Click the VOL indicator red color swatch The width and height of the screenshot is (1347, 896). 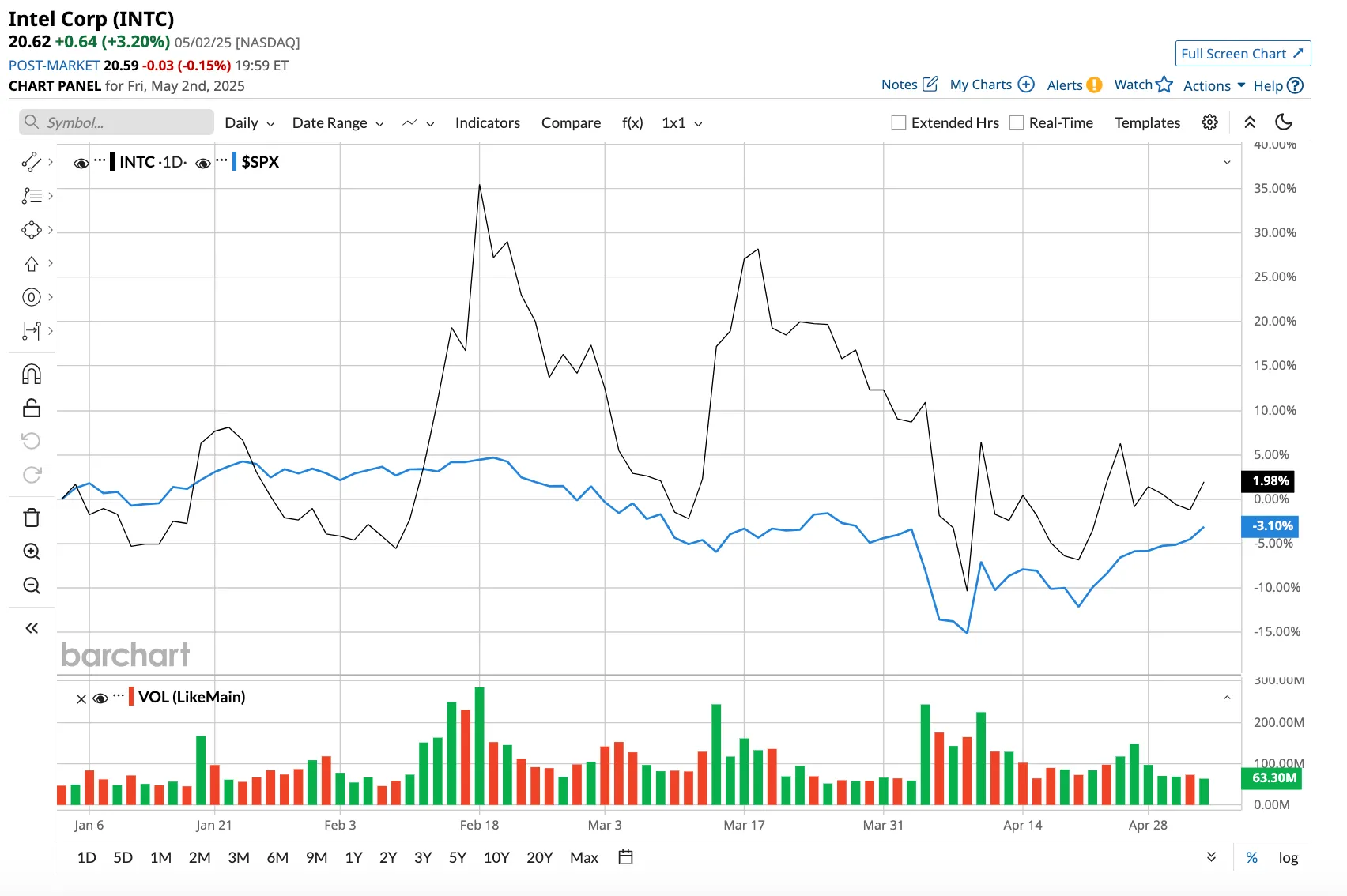tap(131, 696)
